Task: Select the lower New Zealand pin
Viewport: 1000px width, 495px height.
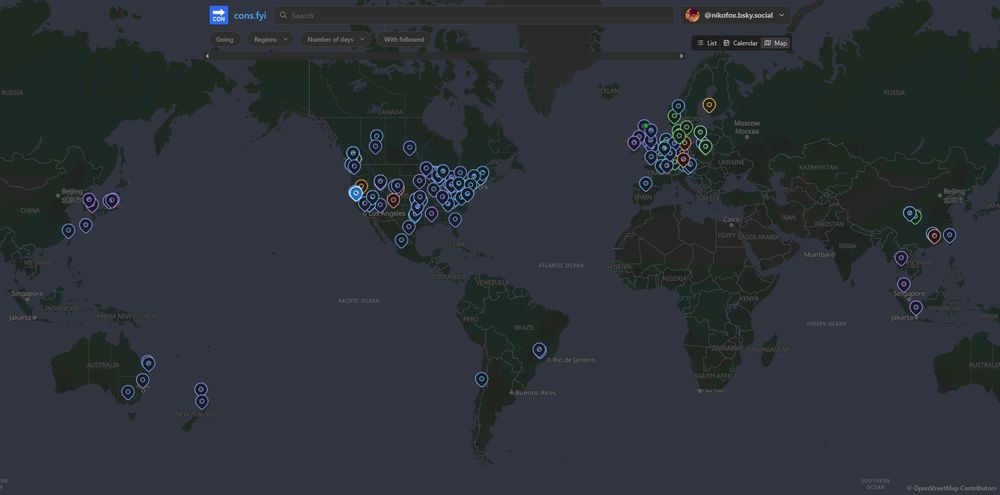Action: [x=202, y=402]
